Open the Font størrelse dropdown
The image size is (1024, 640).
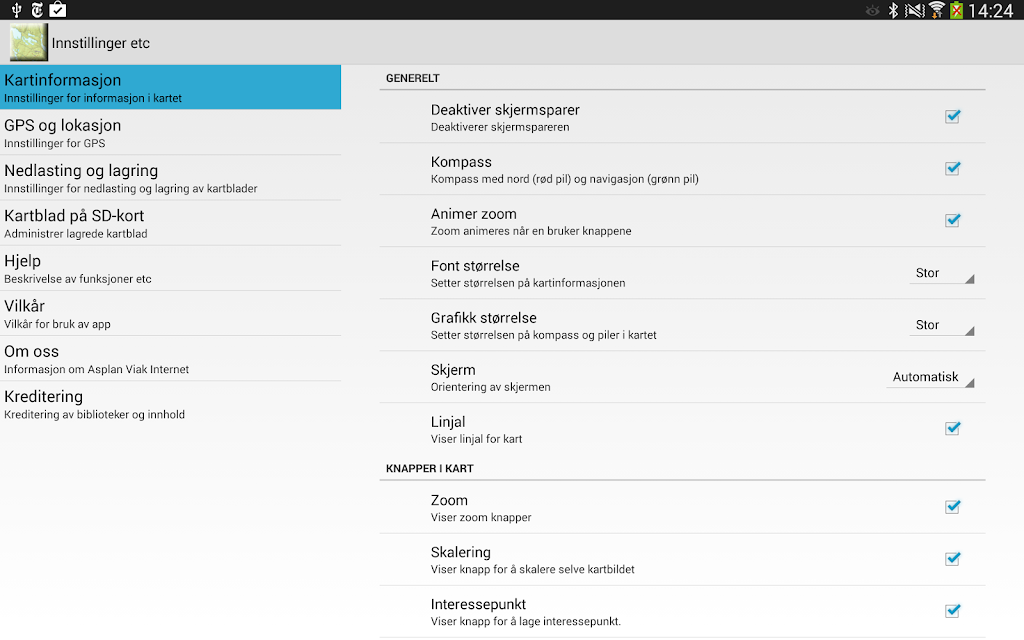point(942,273)
